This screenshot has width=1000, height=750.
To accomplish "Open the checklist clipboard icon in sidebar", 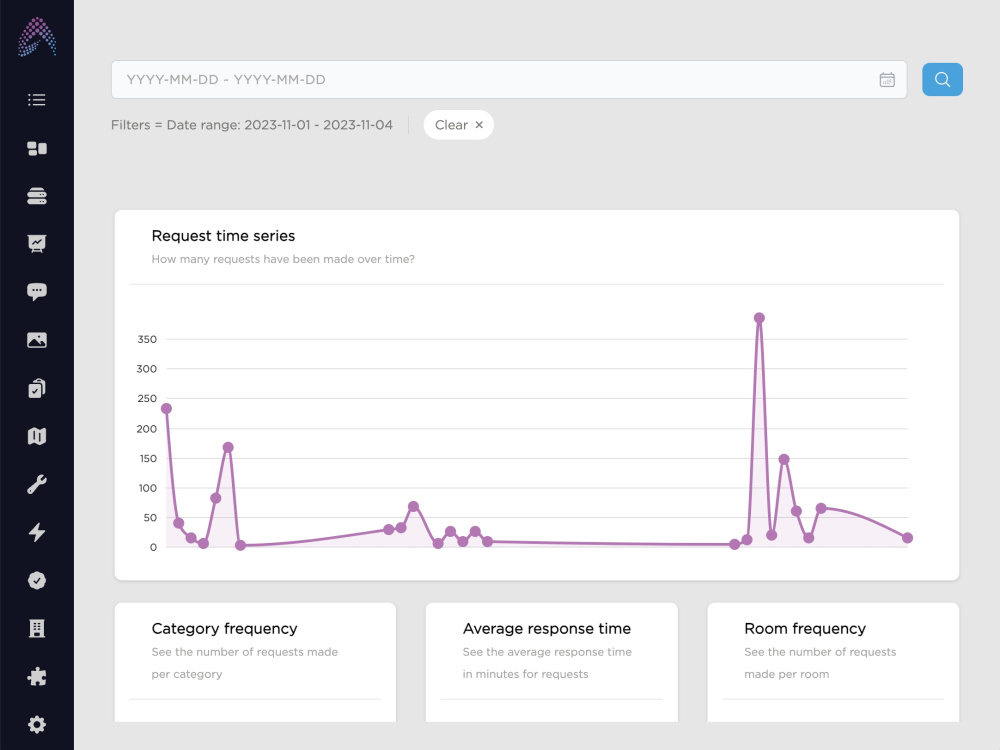I will (x=37, y=388).
